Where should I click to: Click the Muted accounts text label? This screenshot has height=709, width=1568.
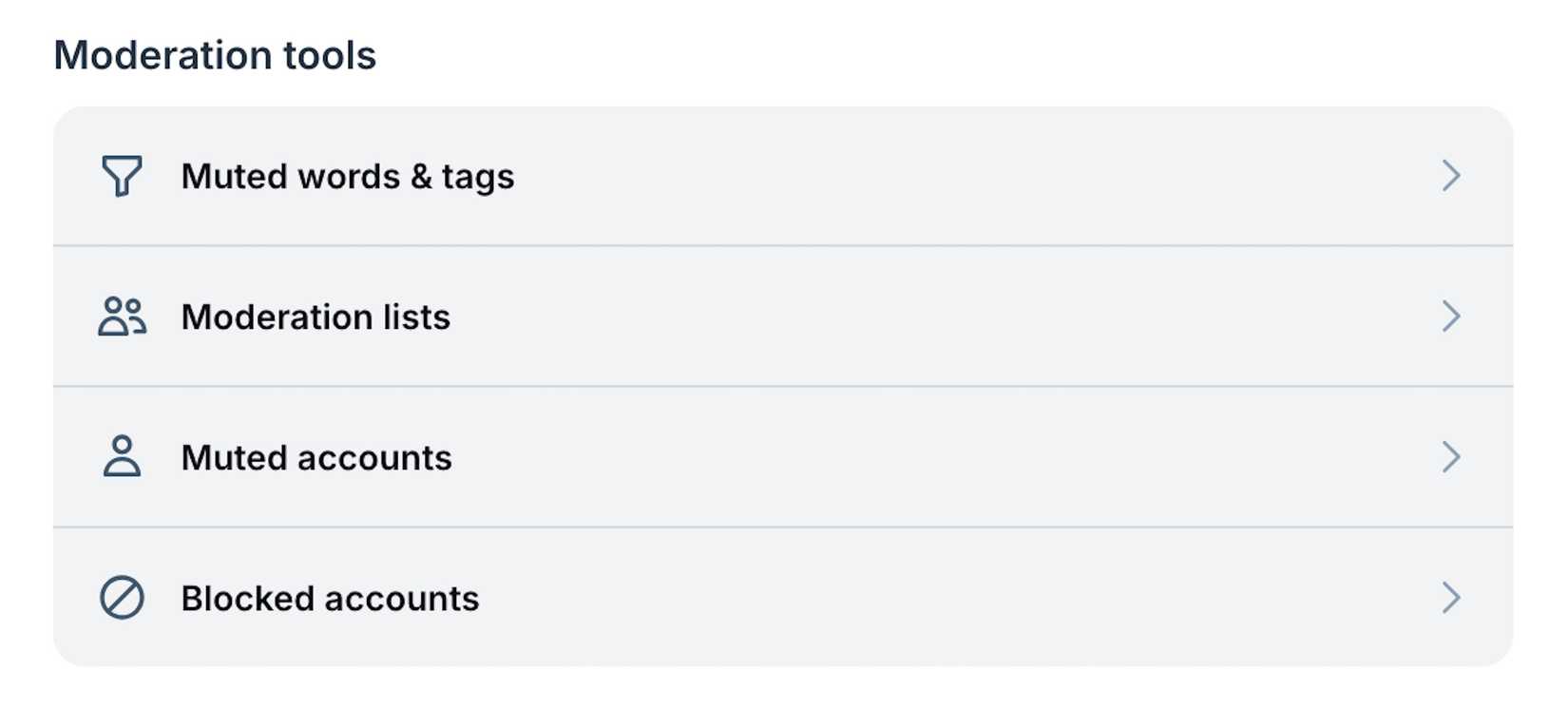(x=316, y=457)
